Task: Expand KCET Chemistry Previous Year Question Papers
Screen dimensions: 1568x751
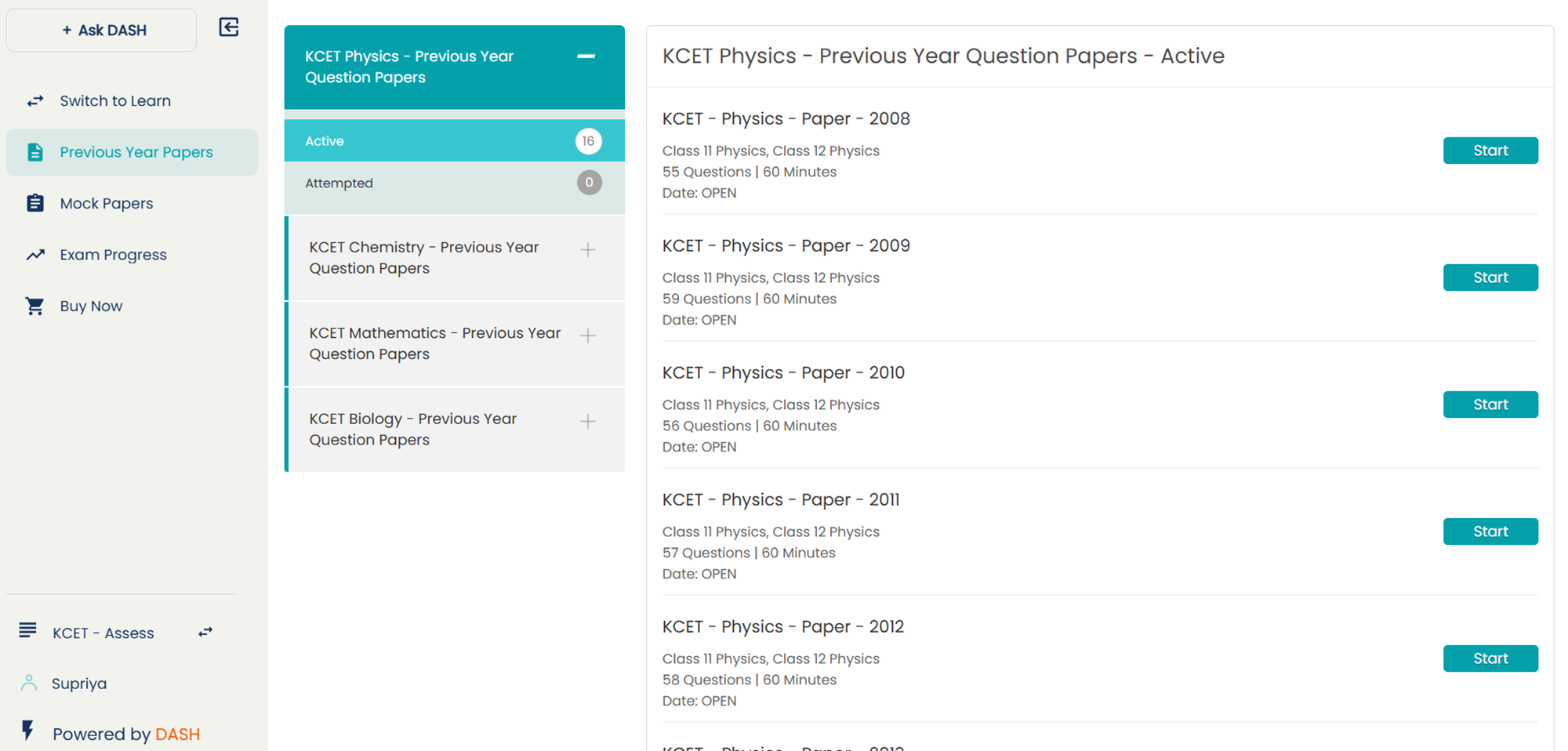Action: pos(587,249)
